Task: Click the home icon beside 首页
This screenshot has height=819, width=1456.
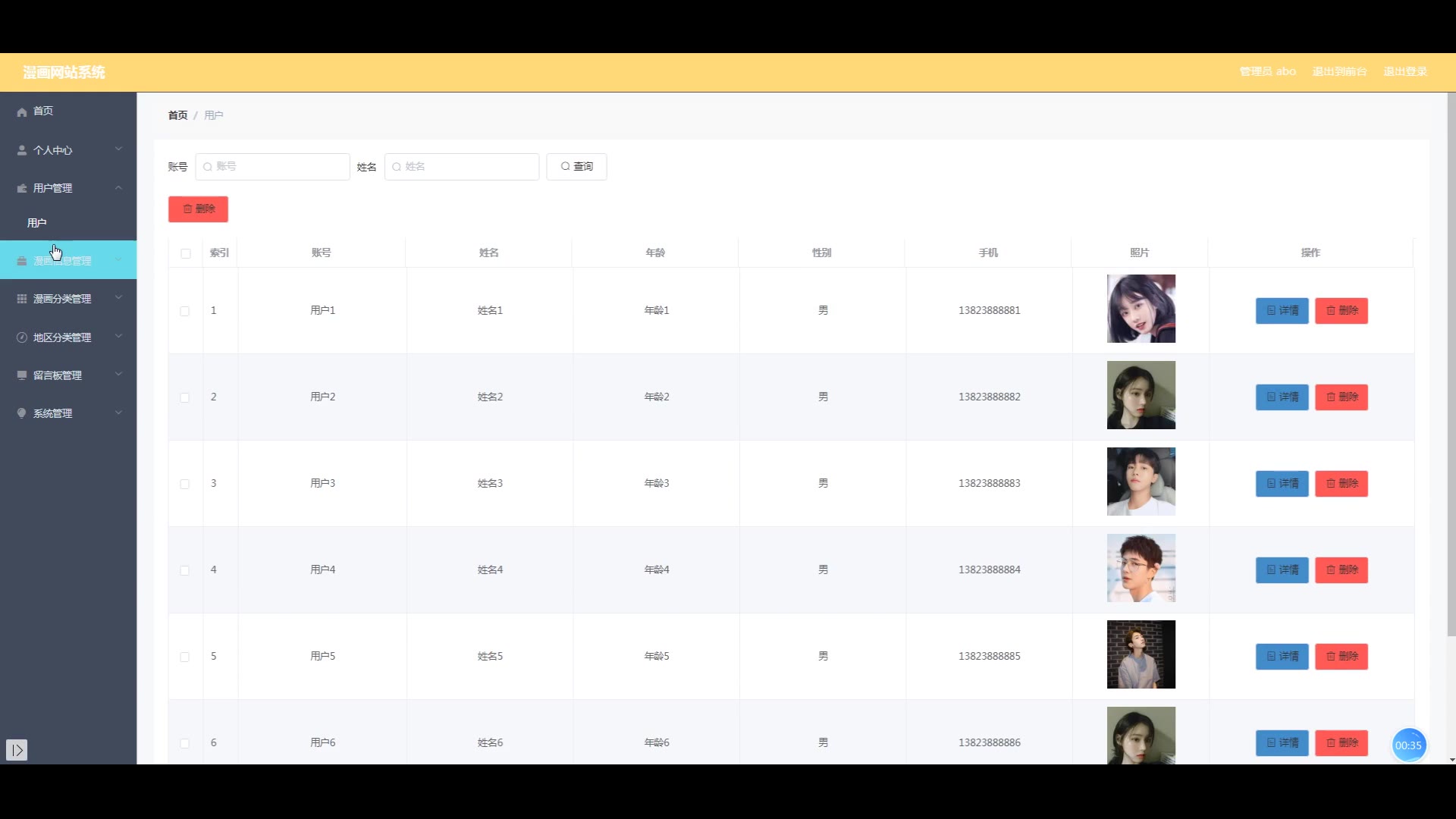Action: 22,111
